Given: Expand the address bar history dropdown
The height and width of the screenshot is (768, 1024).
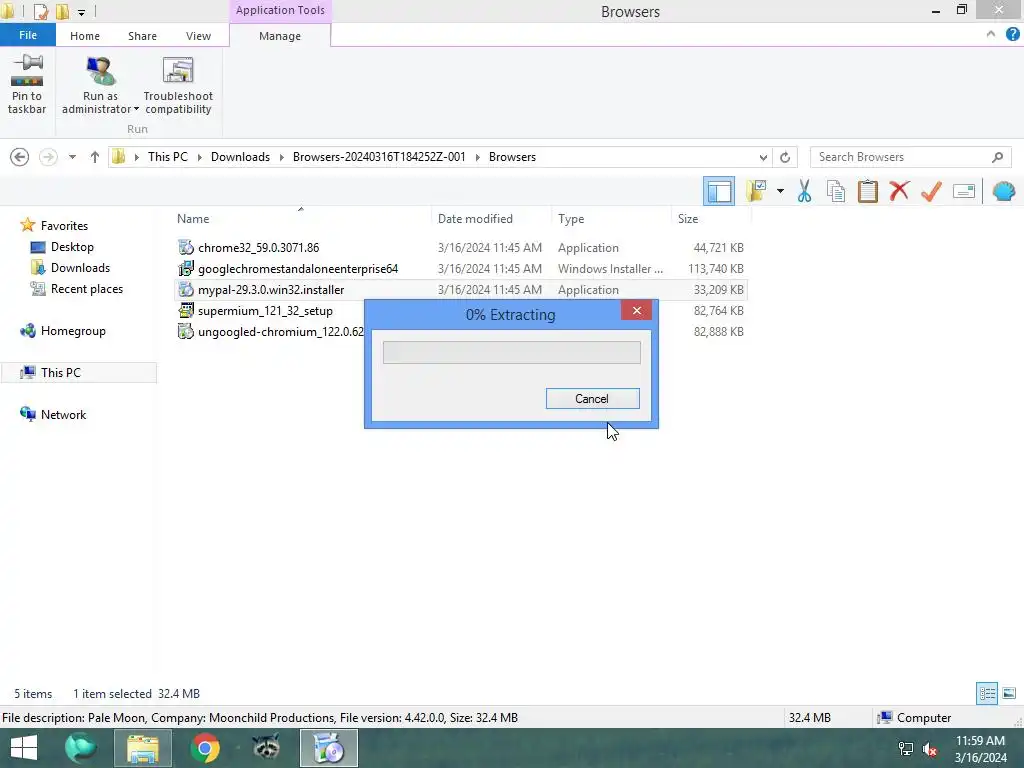Looking at the screenshot, I should (763, 157).
